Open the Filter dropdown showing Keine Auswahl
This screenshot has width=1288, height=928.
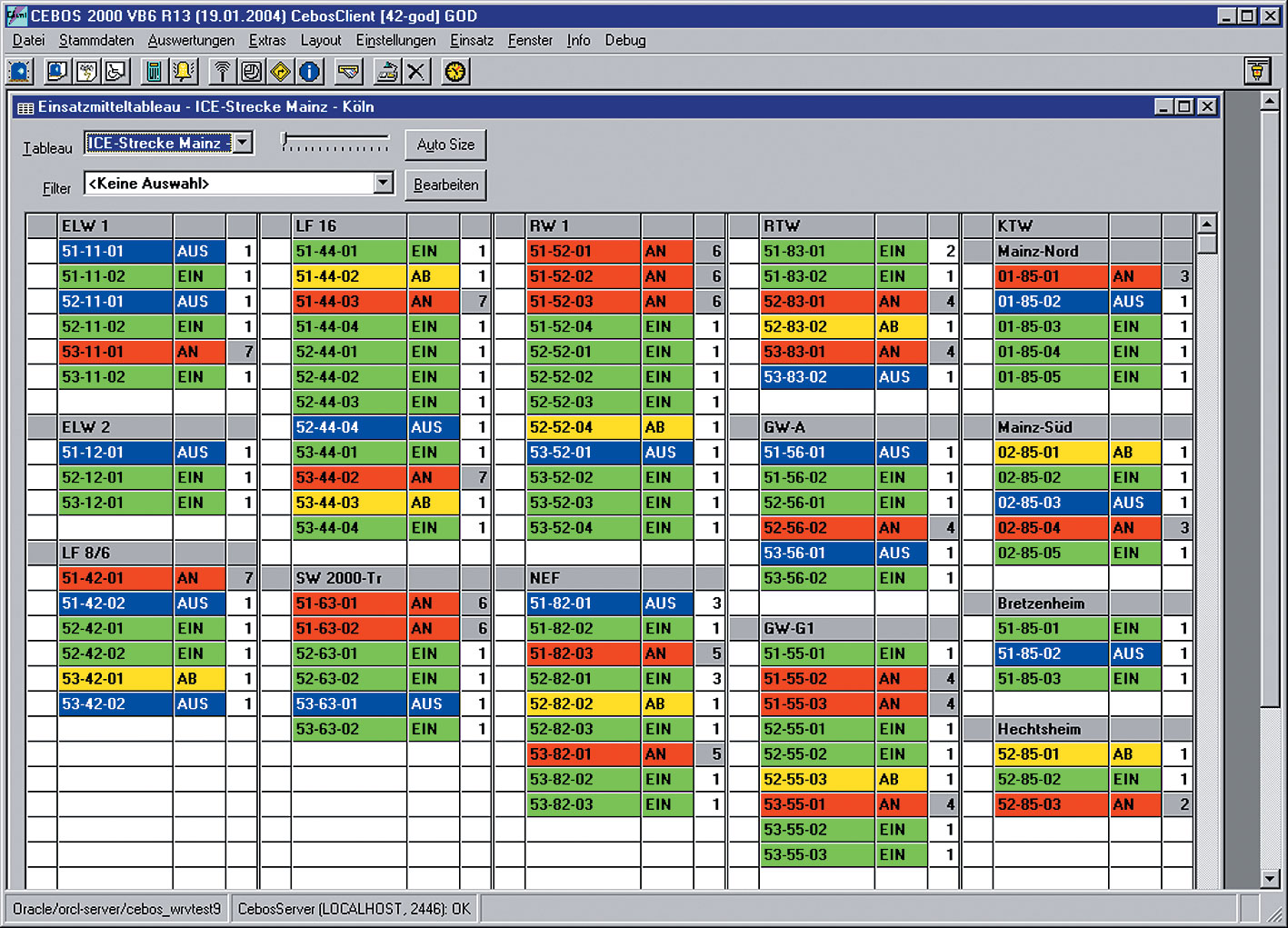click(x=384, y=183)
